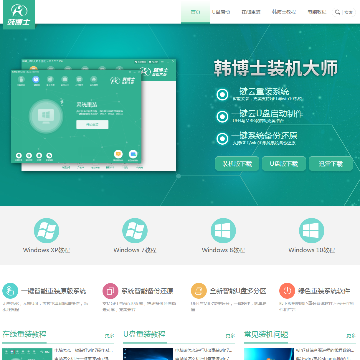This screenshot has height=360, width=360.
Task: Open the 首页 home tab in navigation
Action: coord(195,12)
